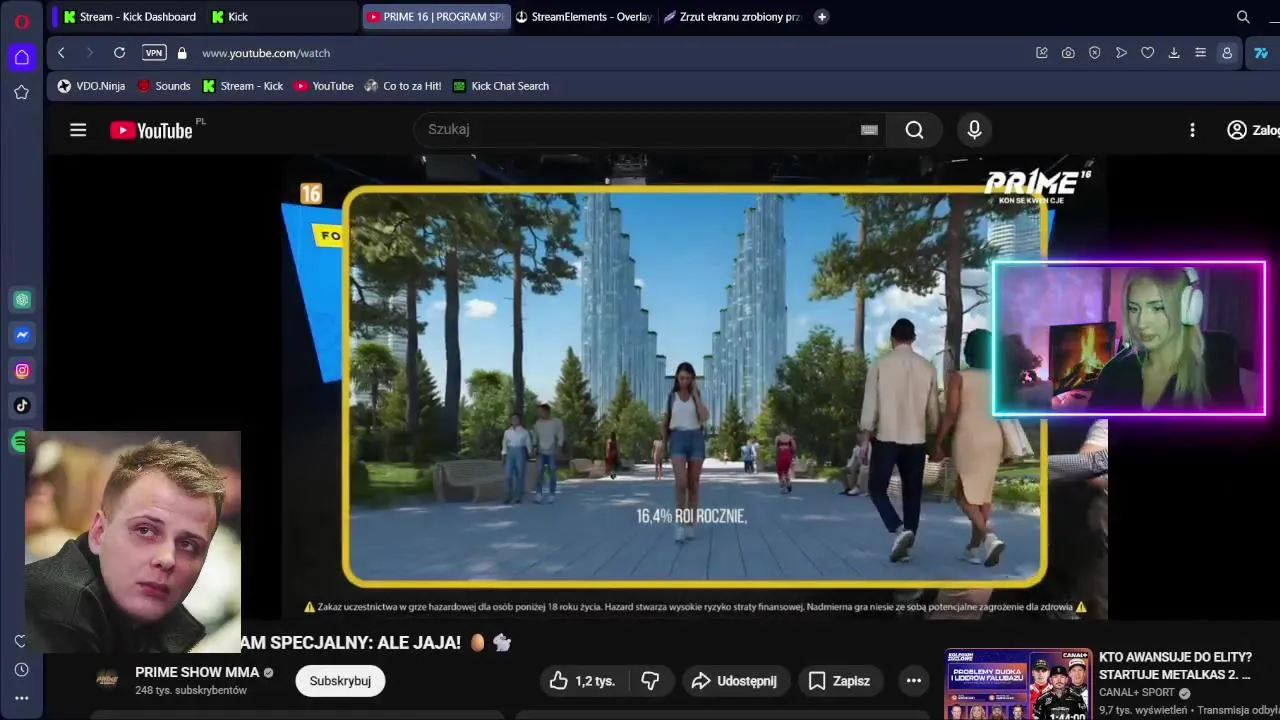Open YouTube settings three-dots menu
The image size is (1280, 720).
1192,130
